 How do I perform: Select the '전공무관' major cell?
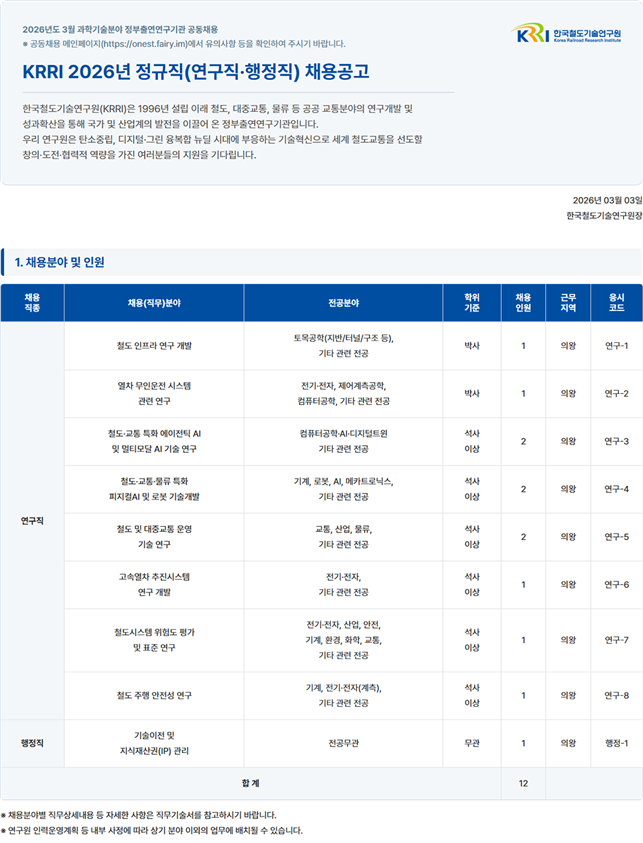click(x=343, y=744)
